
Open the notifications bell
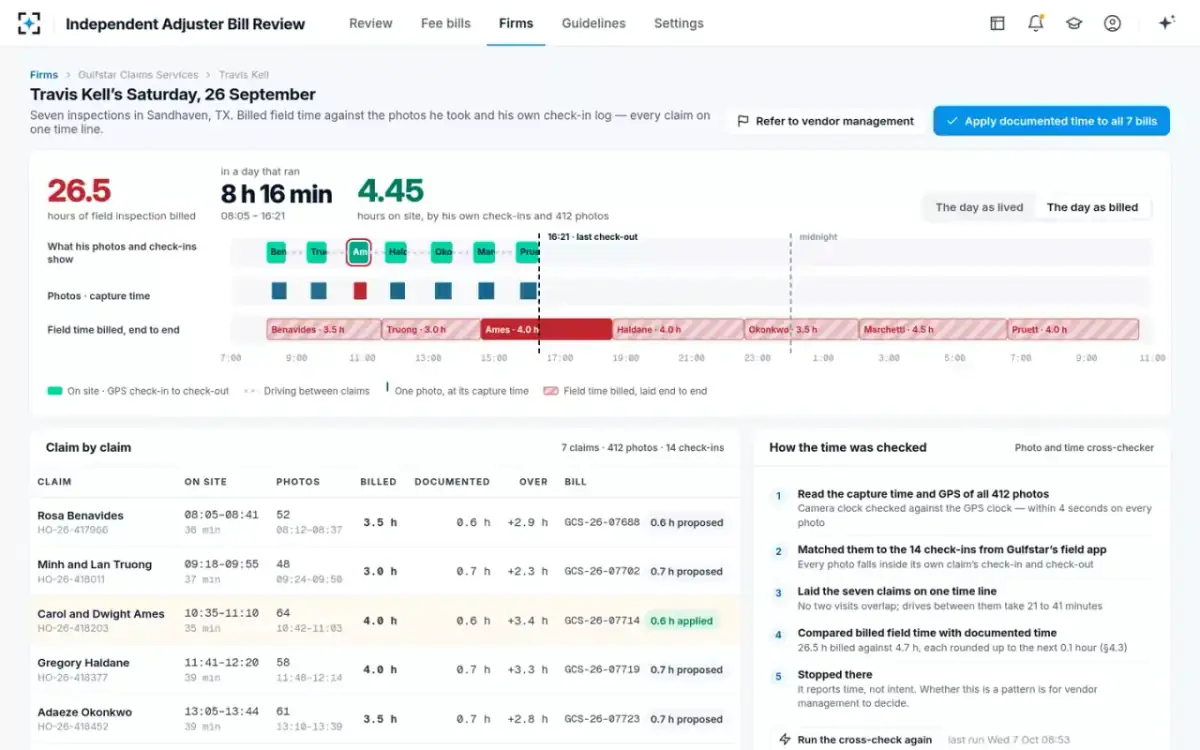click(x=1036, y=23)
